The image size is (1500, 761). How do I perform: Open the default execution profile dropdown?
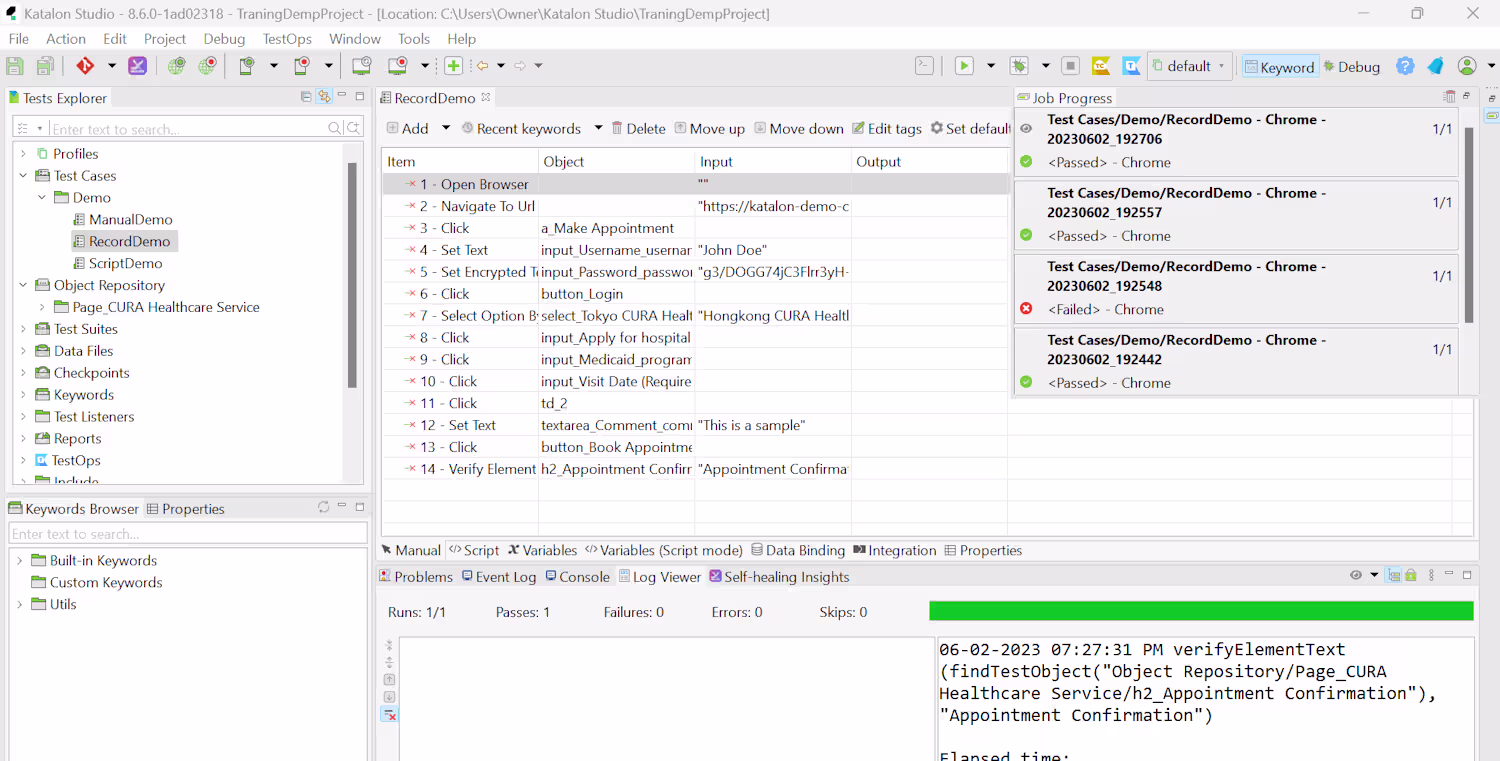[x=1189, y=66]
